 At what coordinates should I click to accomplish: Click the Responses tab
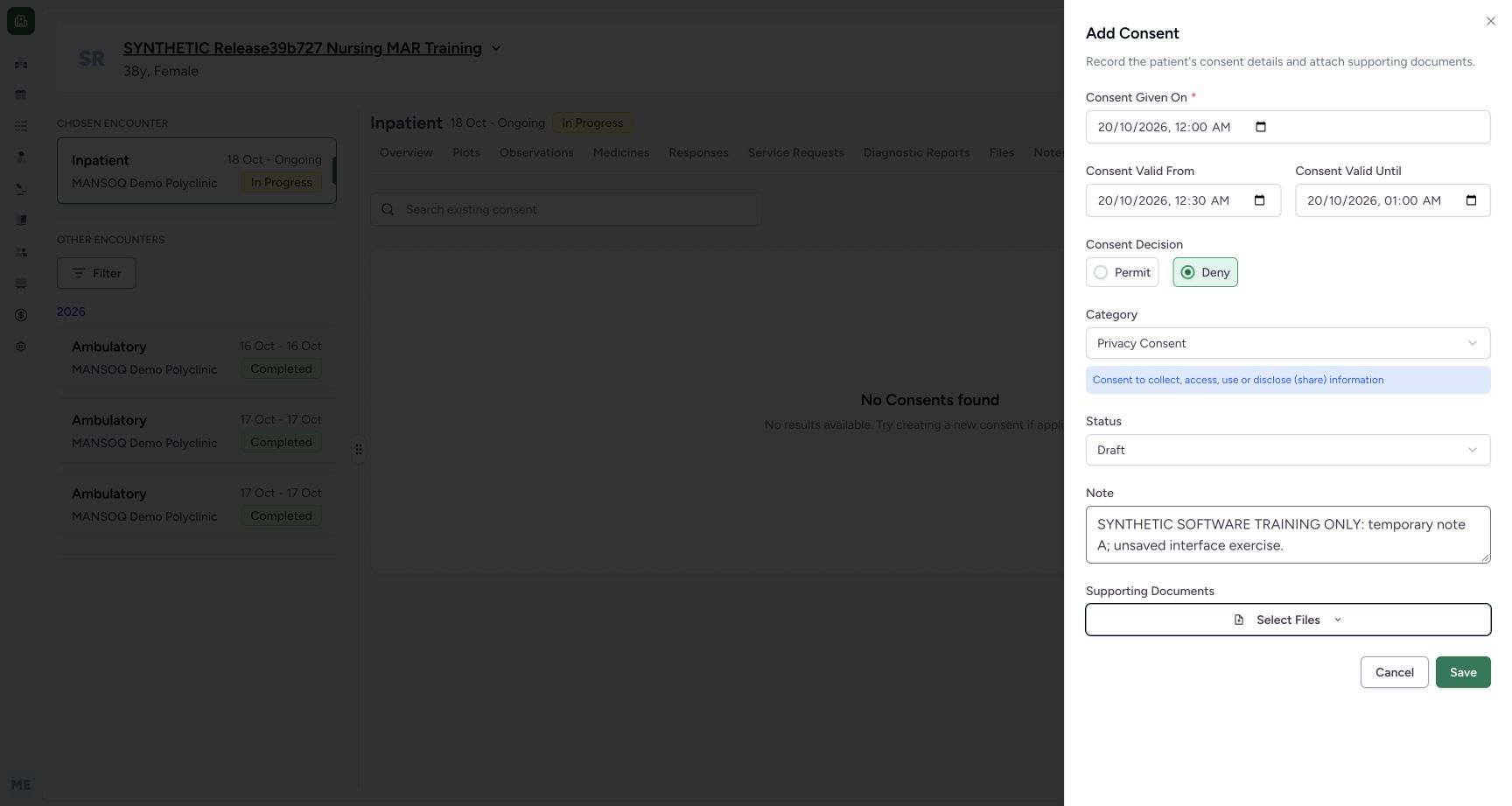pos(698,152)
